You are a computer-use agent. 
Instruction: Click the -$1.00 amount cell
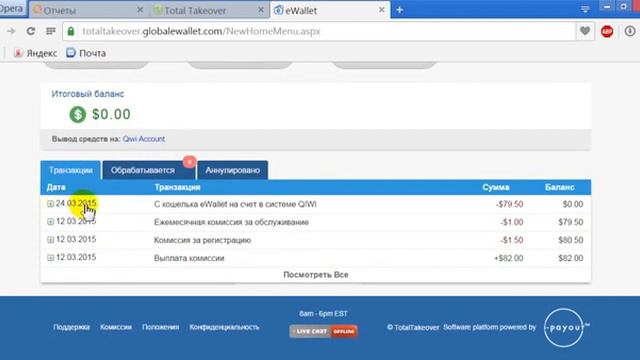pyautogui.click(x=512, y=222)
